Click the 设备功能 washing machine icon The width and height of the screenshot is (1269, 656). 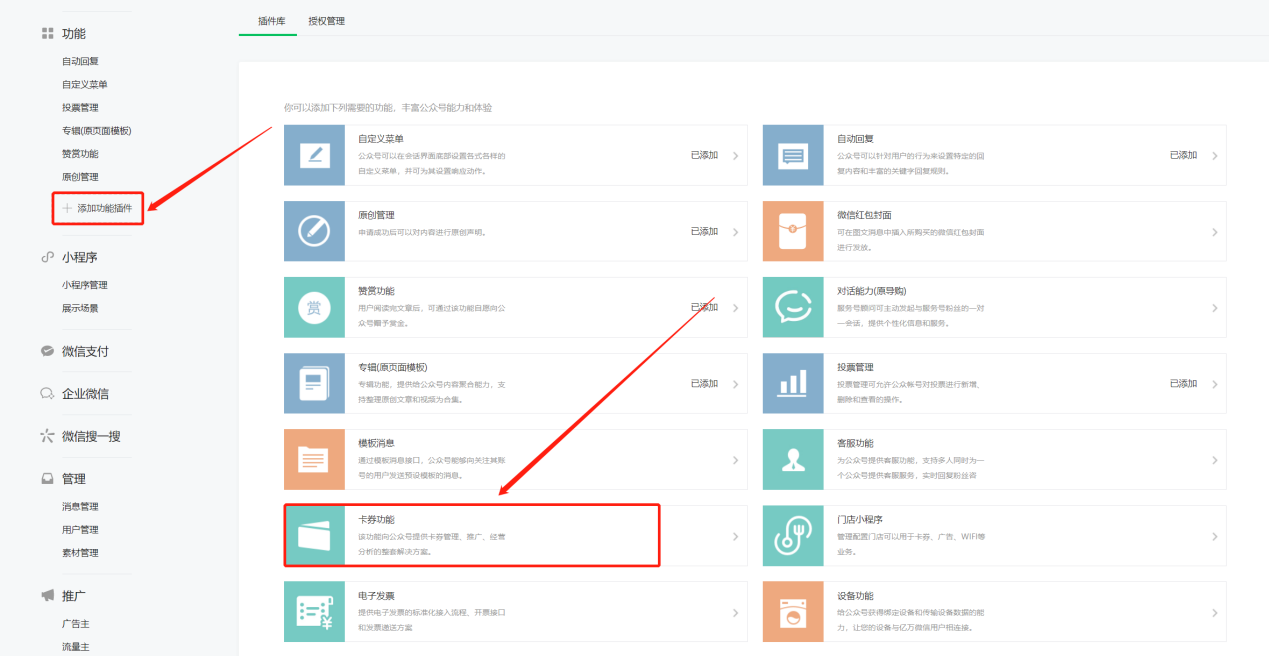(793, 612)
